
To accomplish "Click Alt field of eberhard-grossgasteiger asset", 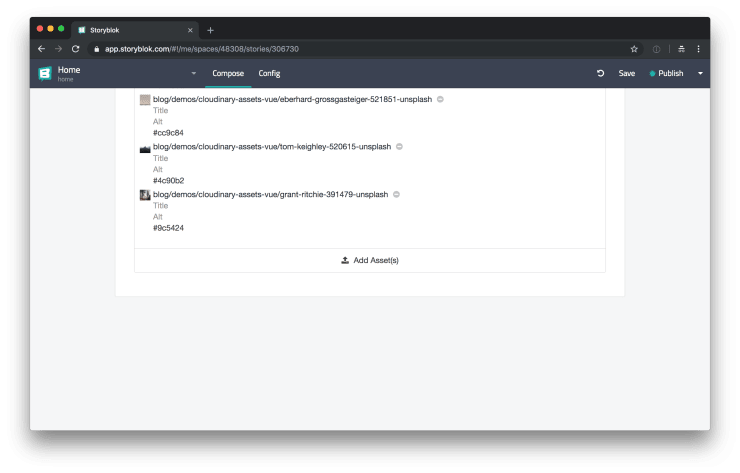I will tap(158, 122).
